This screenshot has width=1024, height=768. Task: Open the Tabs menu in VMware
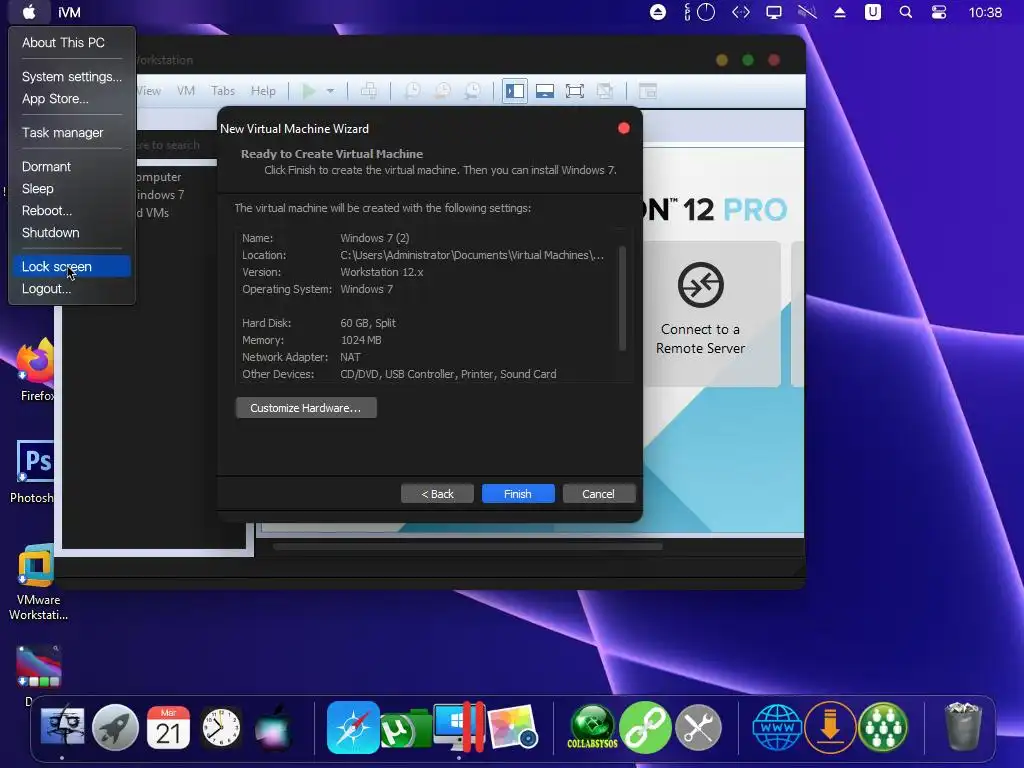[223, 91]
